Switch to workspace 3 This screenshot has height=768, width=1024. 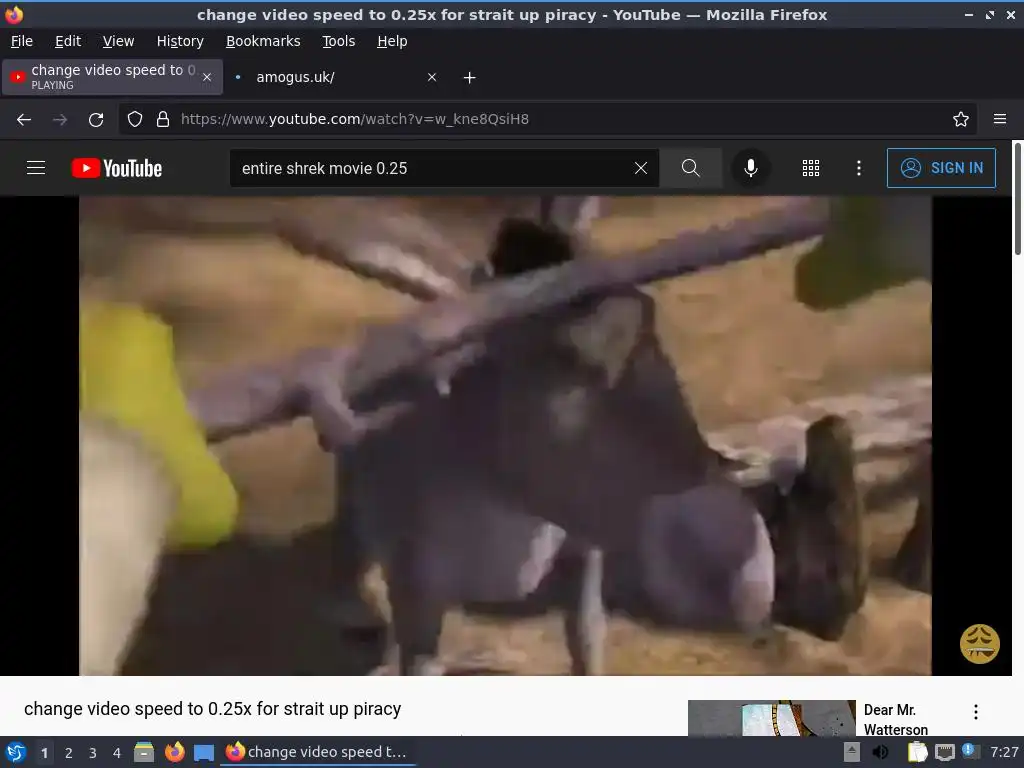93,752
